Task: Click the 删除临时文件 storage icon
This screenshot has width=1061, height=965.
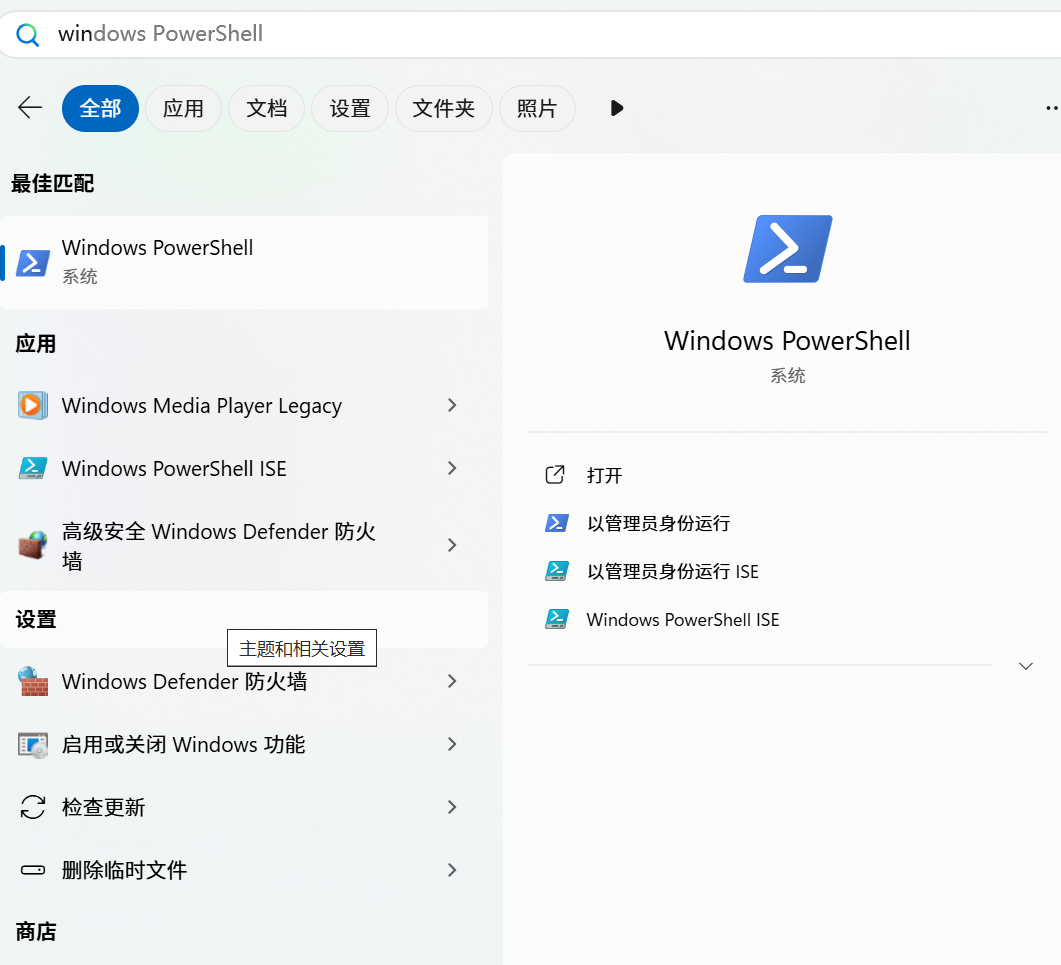Action: [x=32, y=870]
